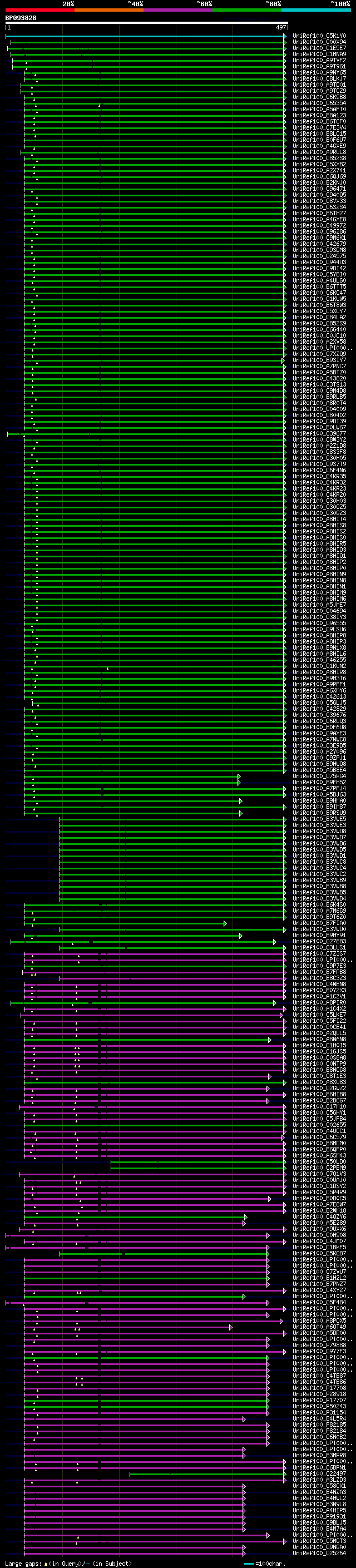
Task: Click the UniRef100_B3VWC2 label
Action: click(319, 874)
